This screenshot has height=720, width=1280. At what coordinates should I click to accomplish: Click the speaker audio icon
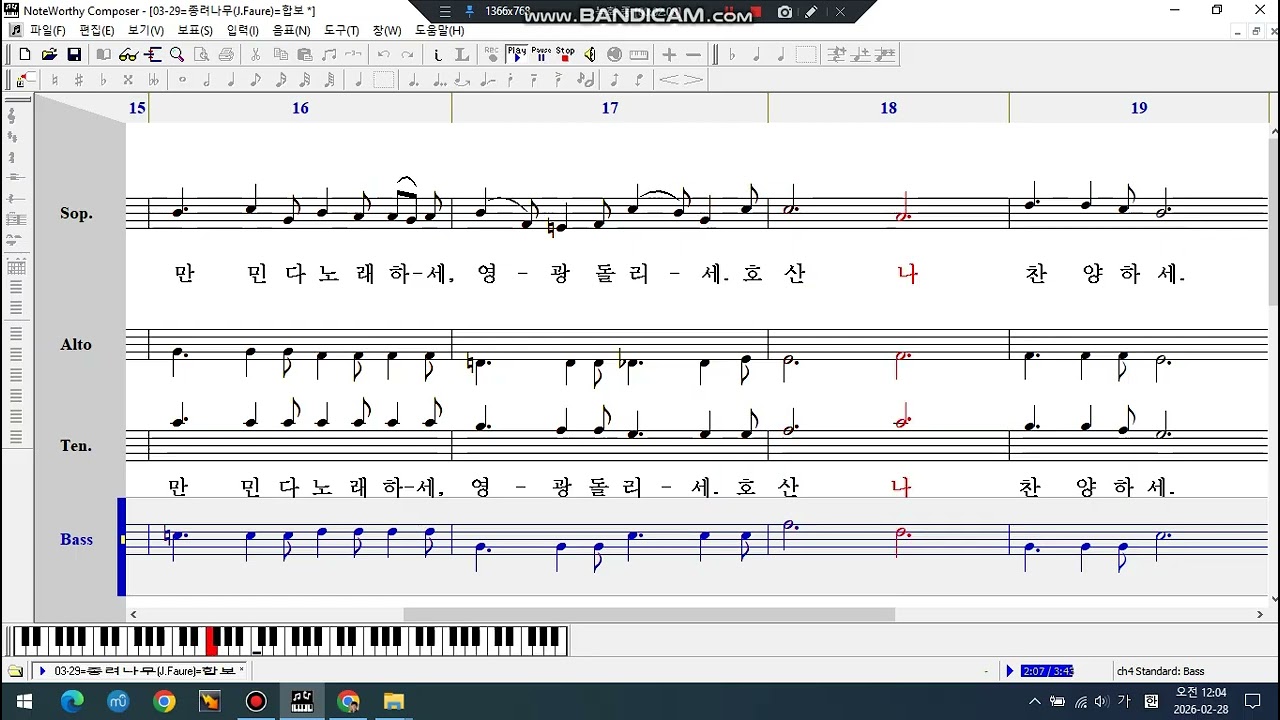589,54
